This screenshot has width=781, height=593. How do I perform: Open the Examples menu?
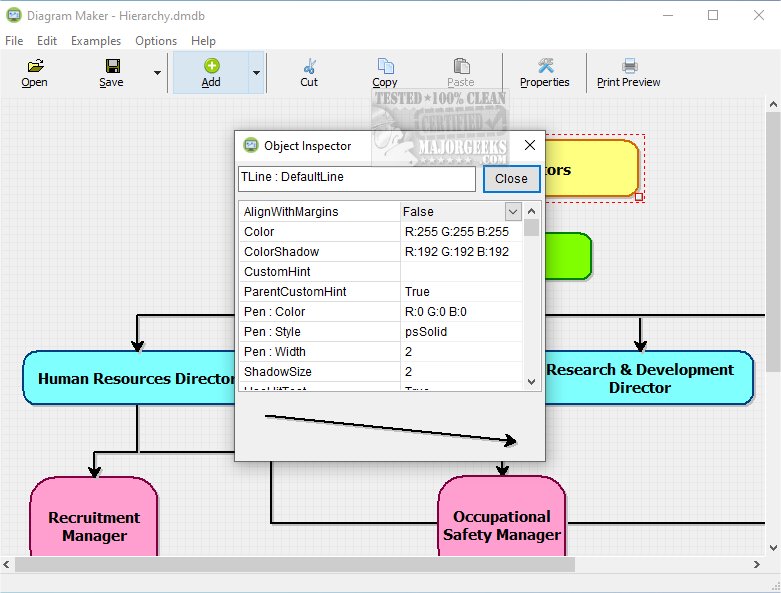96,41
